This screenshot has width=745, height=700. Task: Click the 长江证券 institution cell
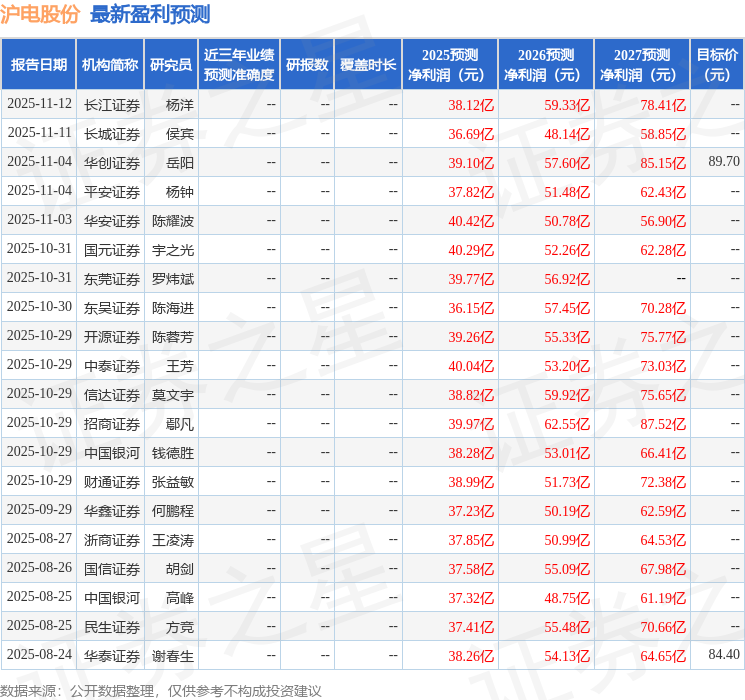pyautogui.click(x=112, y=105)
